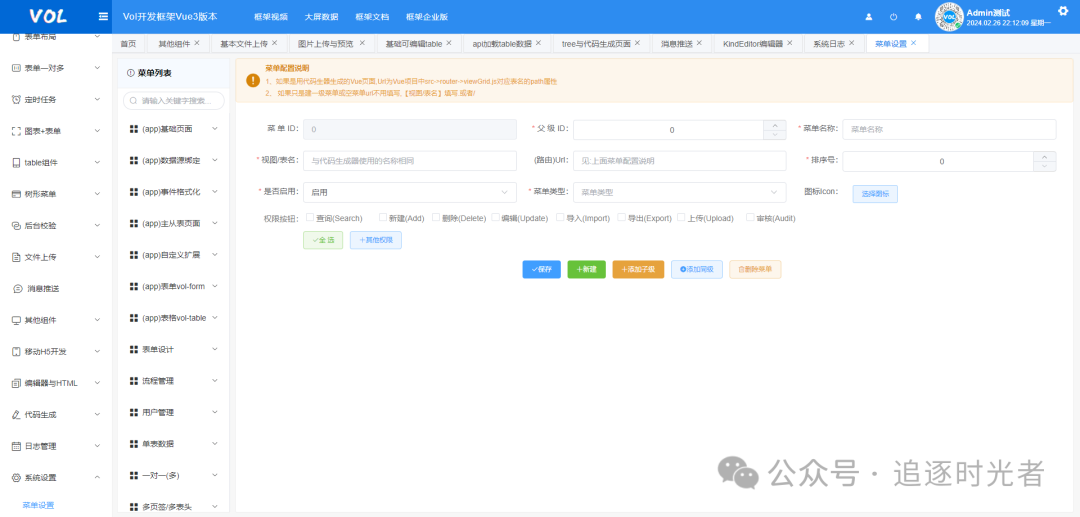The image size is (1080, 517).
Task: Toggle the sidebar collapse hamburger icon
Action: [x=103, y=17]
